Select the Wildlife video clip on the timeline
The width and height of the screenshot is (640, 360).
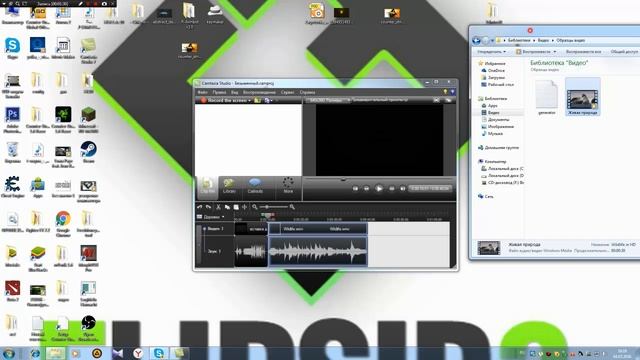pyautogui.click(x=318, y=229)
